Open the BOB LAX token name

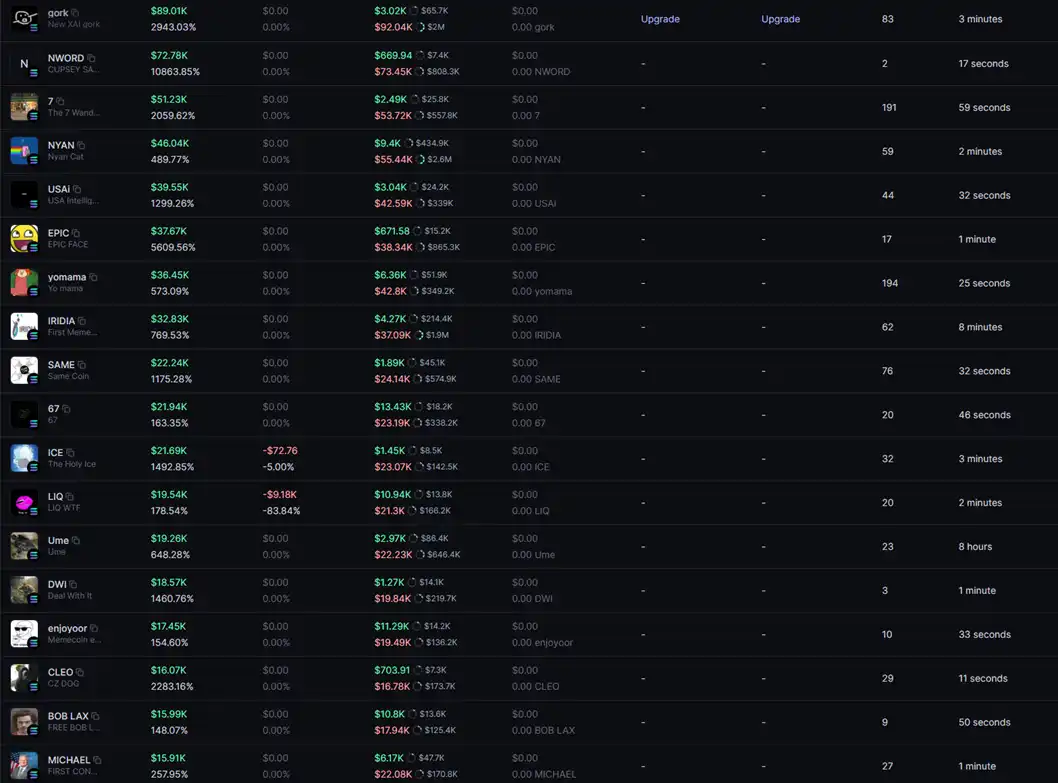pos(68,716)
